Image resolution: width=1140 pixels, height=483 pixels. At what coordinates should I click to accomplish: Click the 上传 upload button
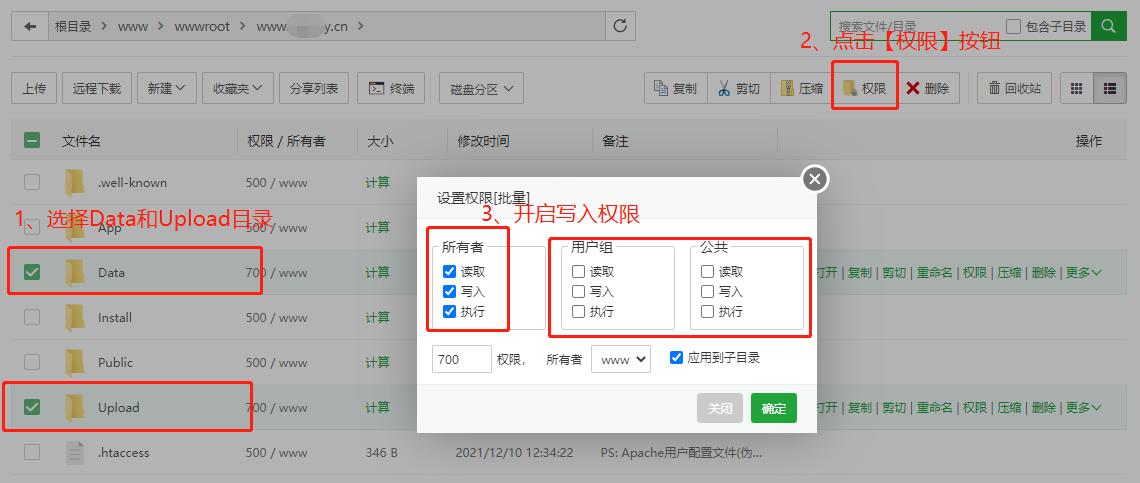[34, 88]
